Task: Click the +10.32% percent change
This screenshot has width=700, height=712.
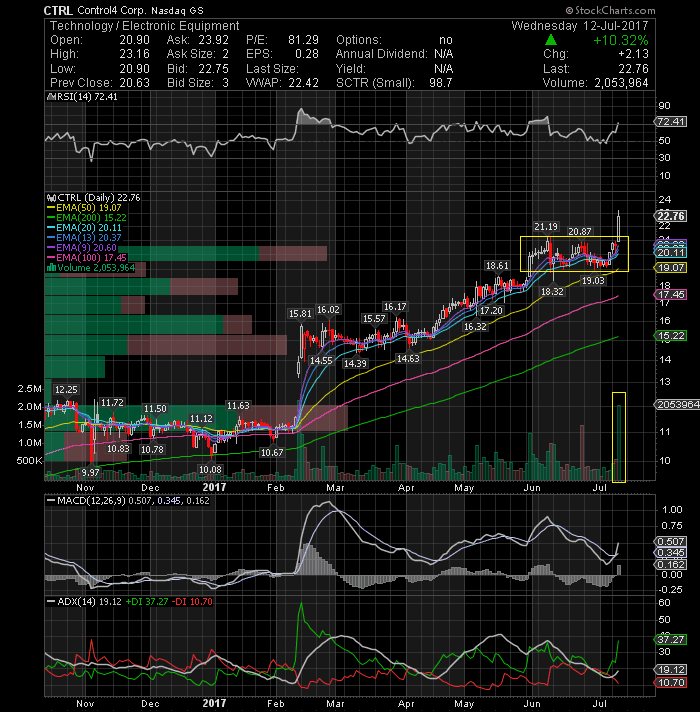Action: (x=621, y=40)
